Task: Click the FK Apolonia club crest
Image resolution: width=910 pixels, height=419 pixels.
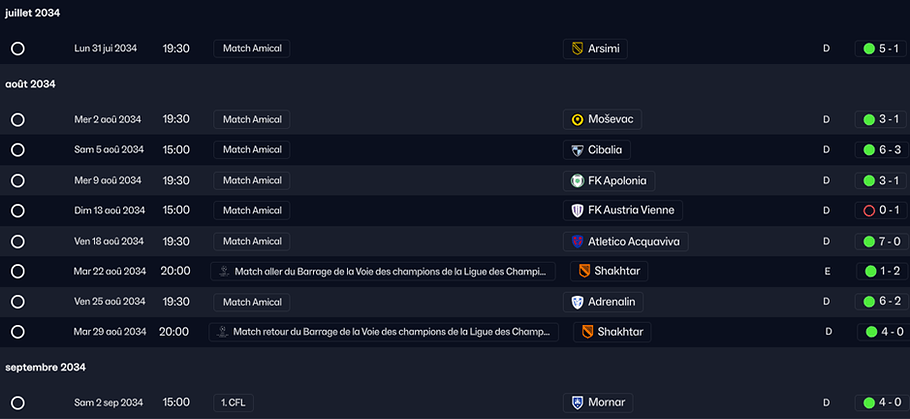Action: tap(577, 181)
